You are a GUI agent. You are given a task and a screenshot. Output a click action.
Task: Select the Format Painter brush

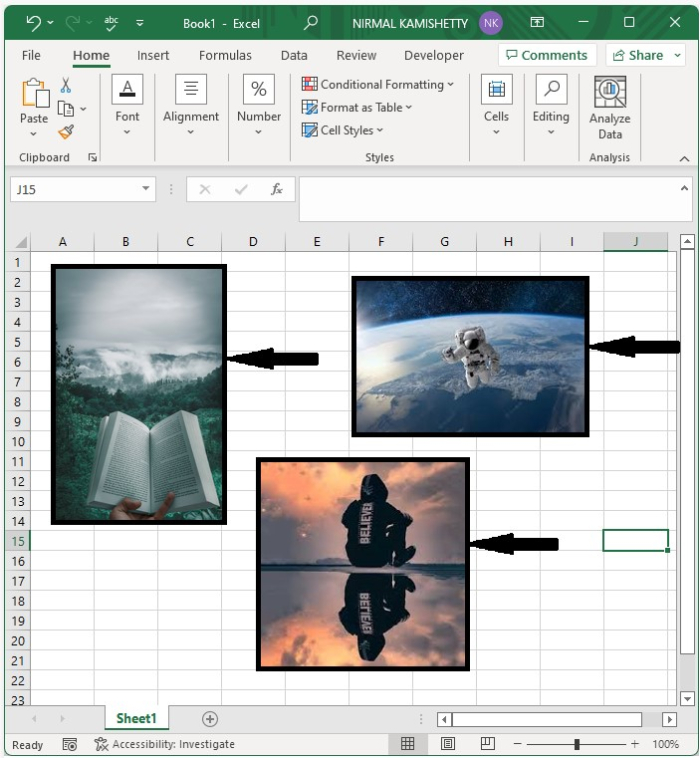point(66,132)
